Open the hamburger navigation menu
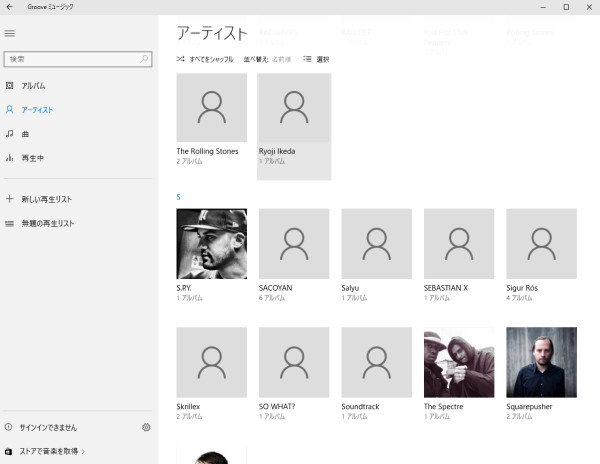 click(x=10, y=34)
